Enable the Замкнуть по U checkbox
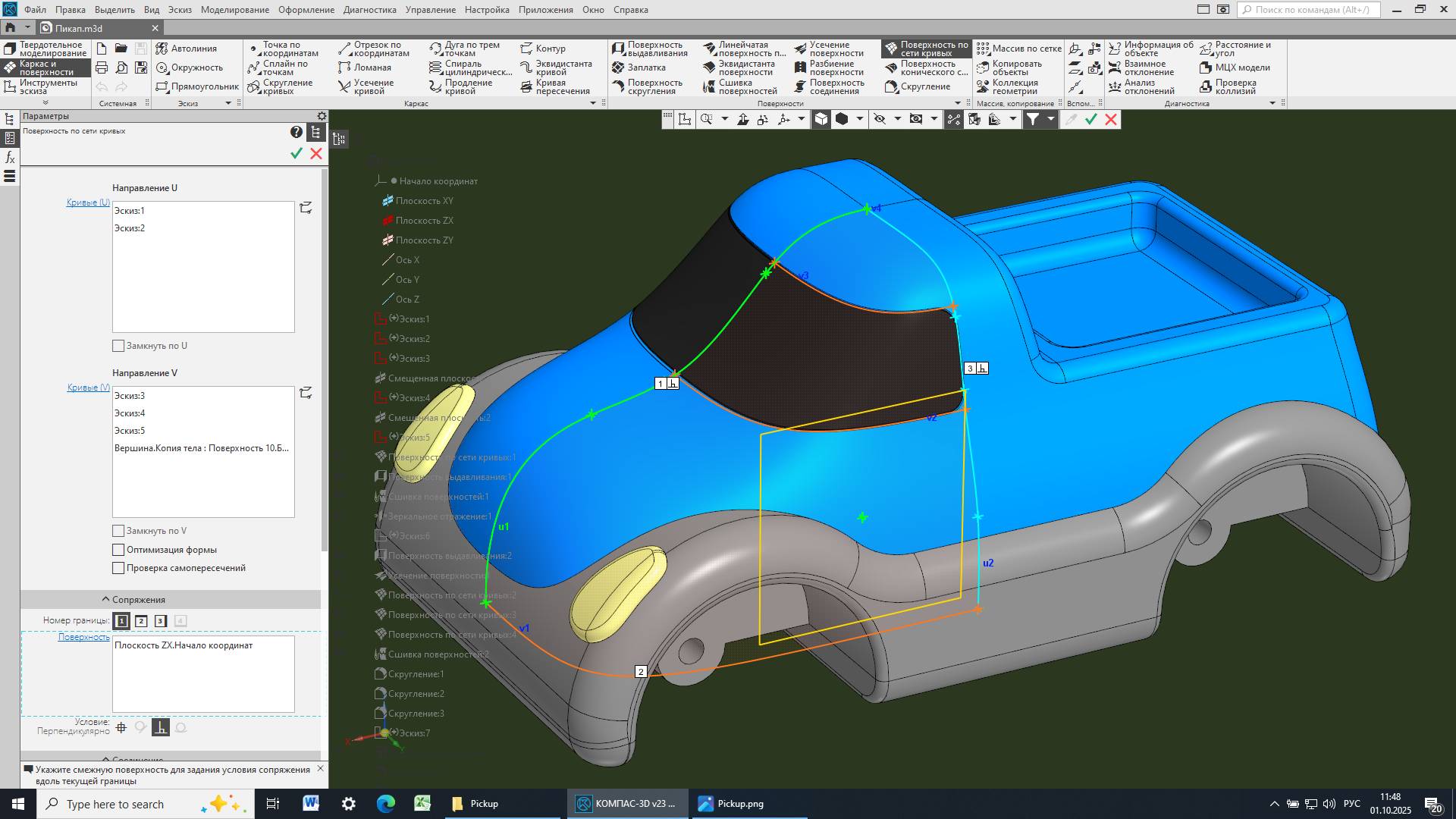This screenshot has height=819, width=1456. tap(118, 346)
